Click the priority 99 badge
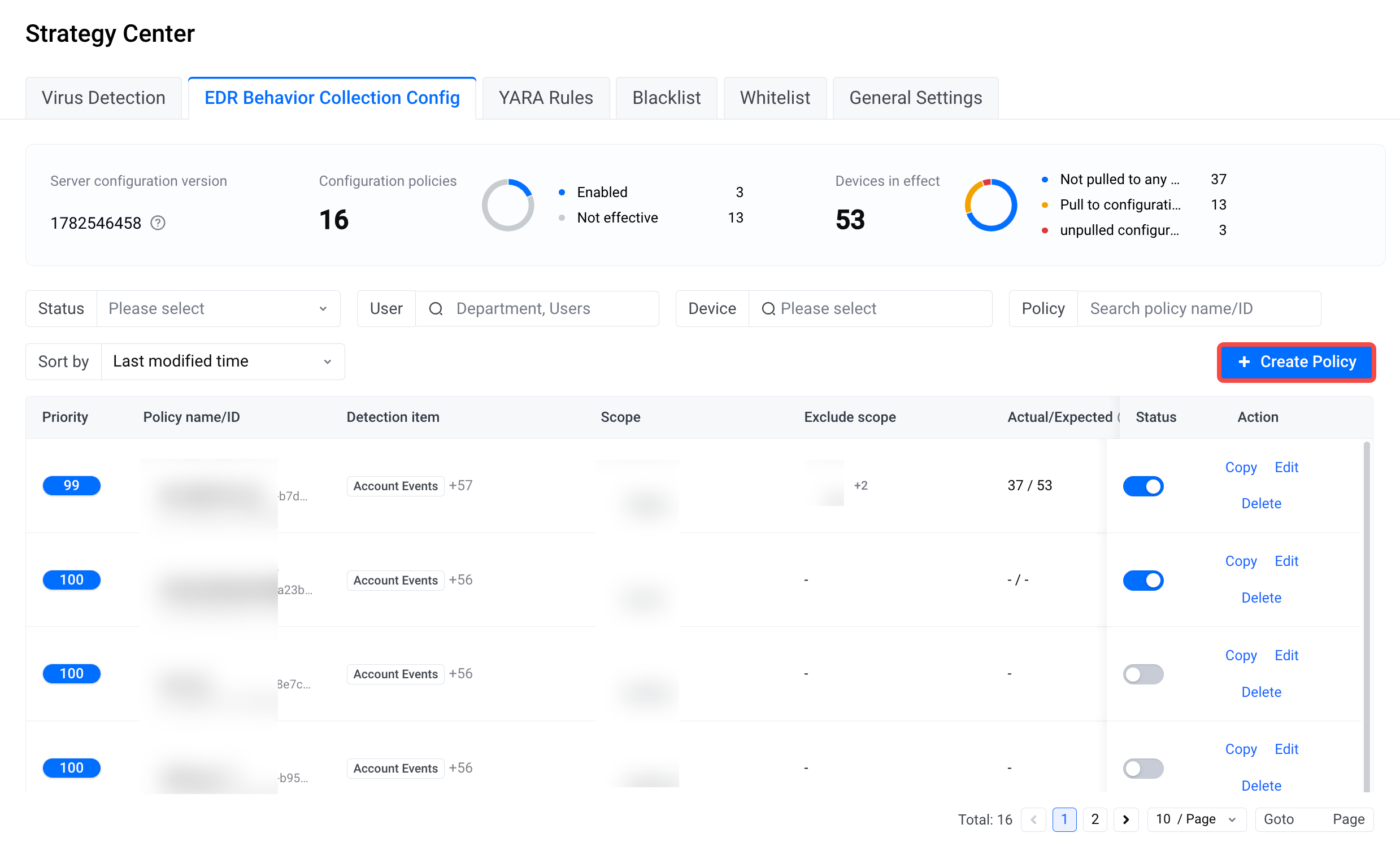Screen dimensions: 1400x846 tap(72, 486)
